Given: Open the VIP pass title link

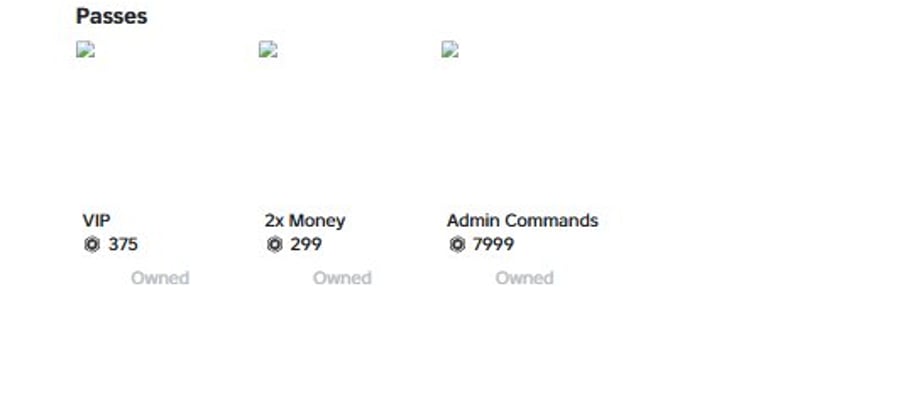Looking at the screenshot, I should 96,220.
